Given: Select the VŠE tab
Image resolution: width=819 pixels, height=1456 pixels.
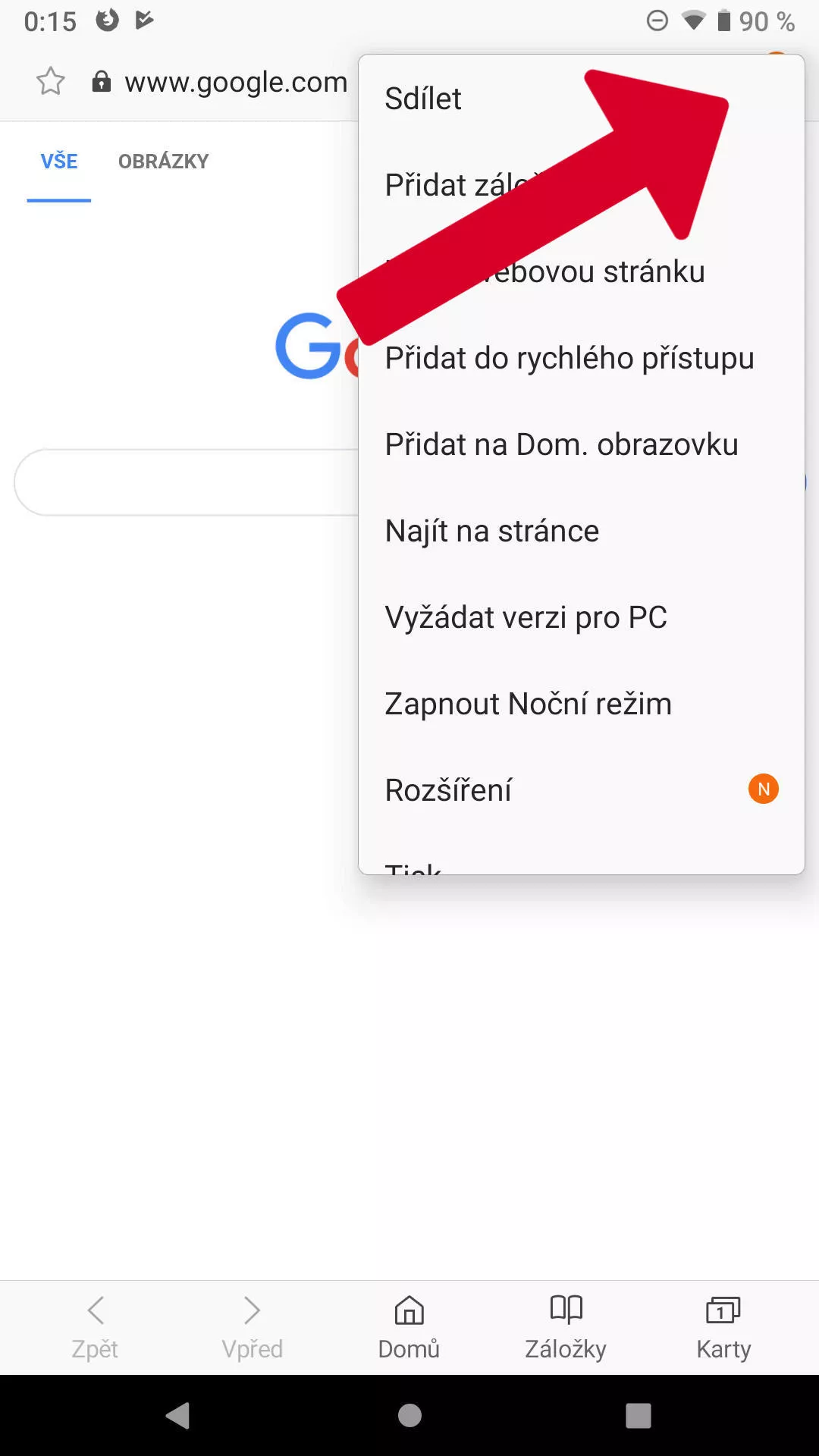Looking at the screenshot, I should 59,162.
